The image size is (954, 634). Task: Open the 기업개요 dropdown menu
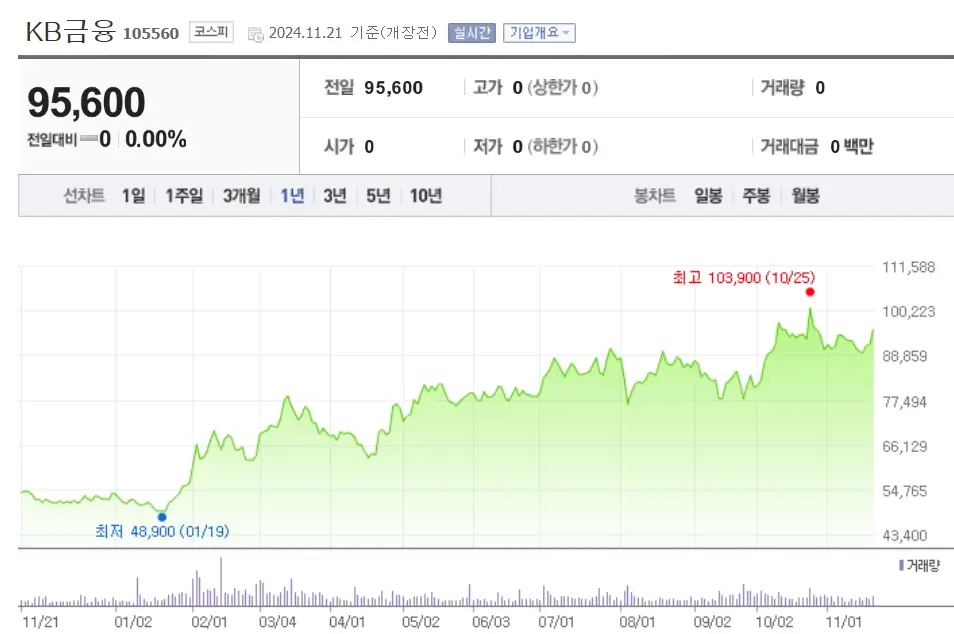pyautogui.click(x=537, y=32)
